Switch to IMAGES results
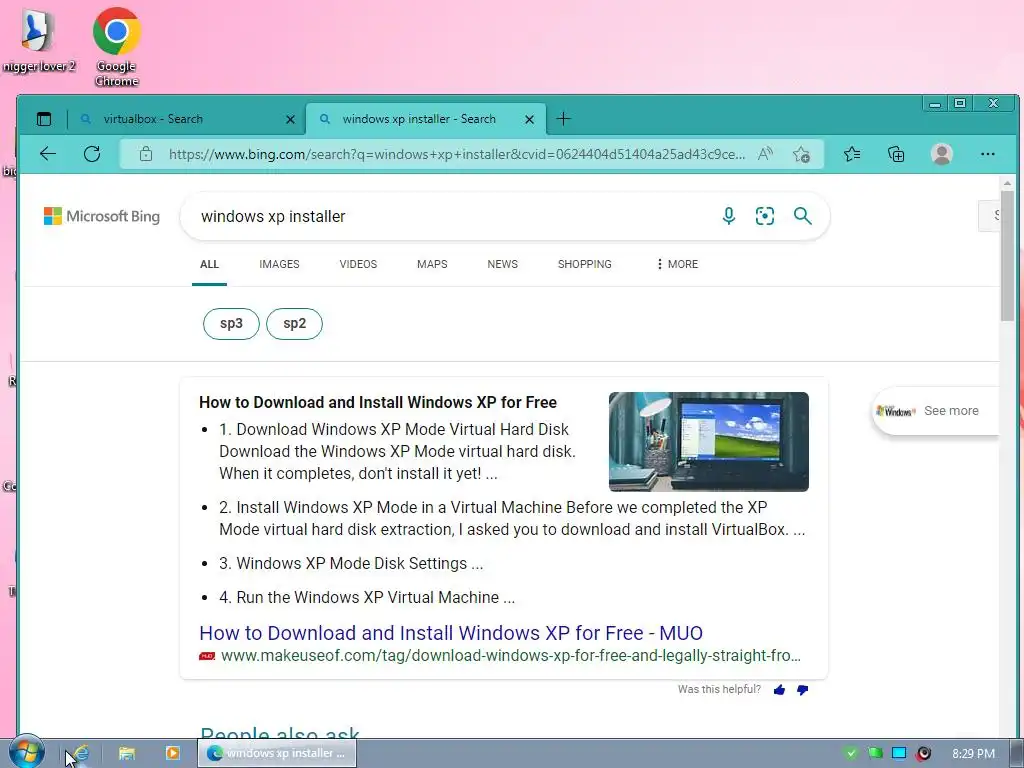 pyautogui.click(x=279, y=264)
